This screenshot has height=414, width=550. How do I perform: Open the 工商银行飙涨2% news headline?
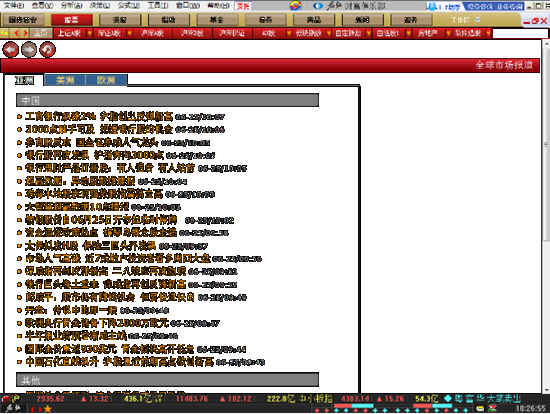pos(99,116)
